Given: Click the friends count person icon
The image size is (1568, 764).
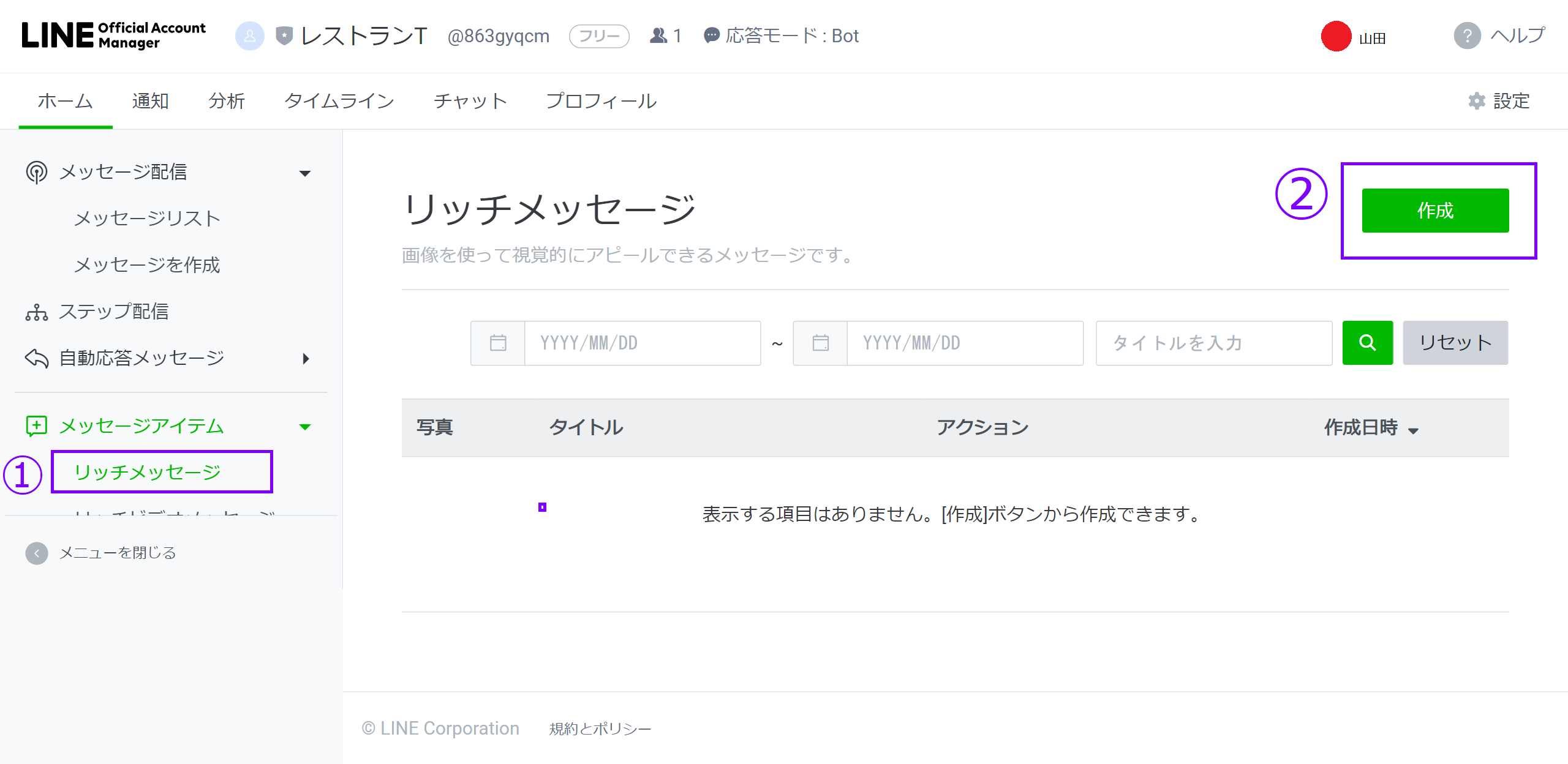Looking at the screenshot, I should click(658, 36).
